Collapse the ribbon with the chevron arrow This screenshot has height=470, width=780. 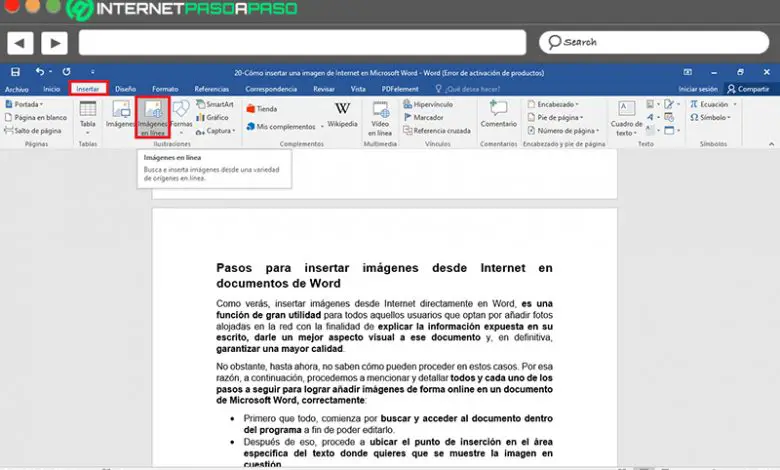(x=771, y=144)
